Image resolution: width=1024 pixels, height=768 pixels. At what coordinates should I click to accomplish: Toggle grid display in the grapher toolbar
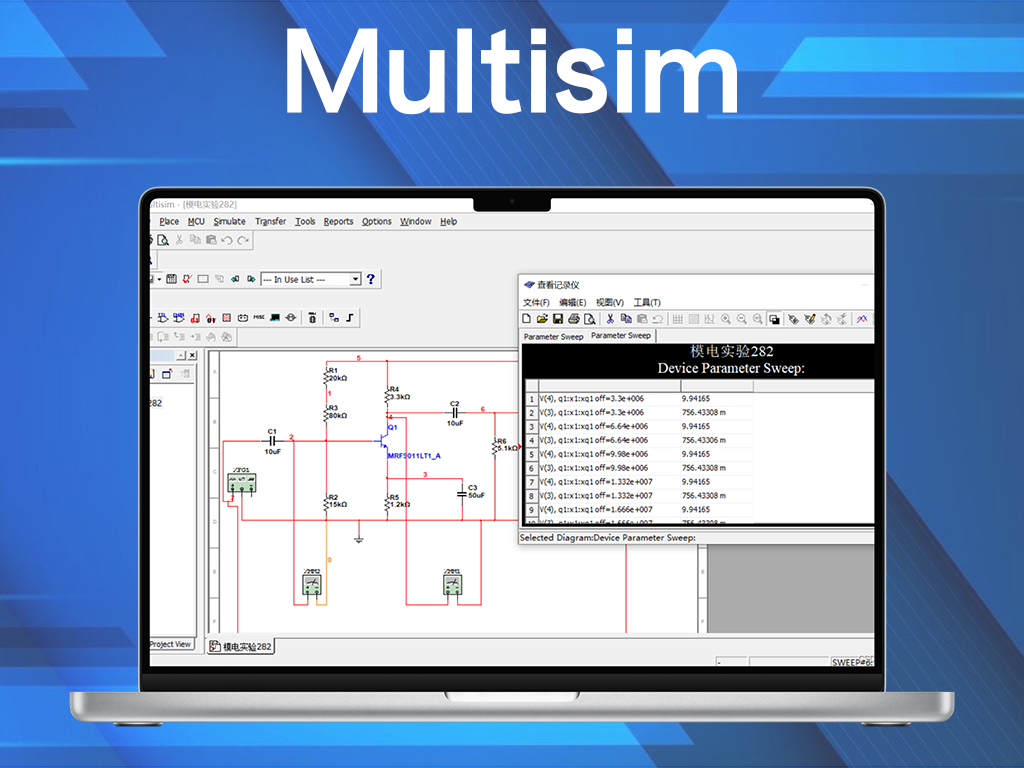pos(677,319)
